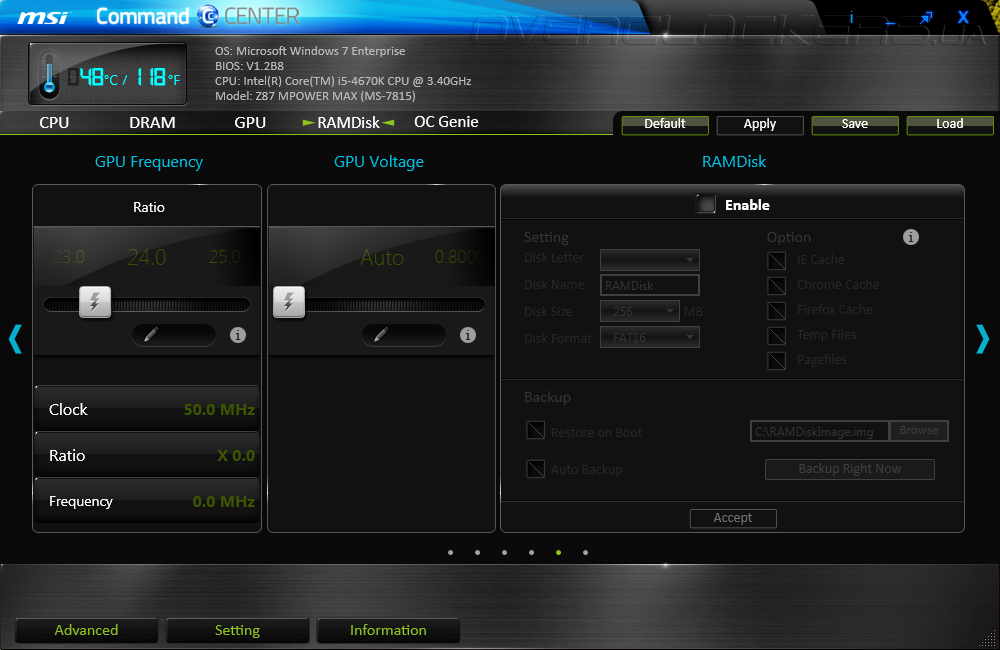The image size is (1000, 650).
Task: Click the first page indicator dot
Action: click(x=451, y=552)
